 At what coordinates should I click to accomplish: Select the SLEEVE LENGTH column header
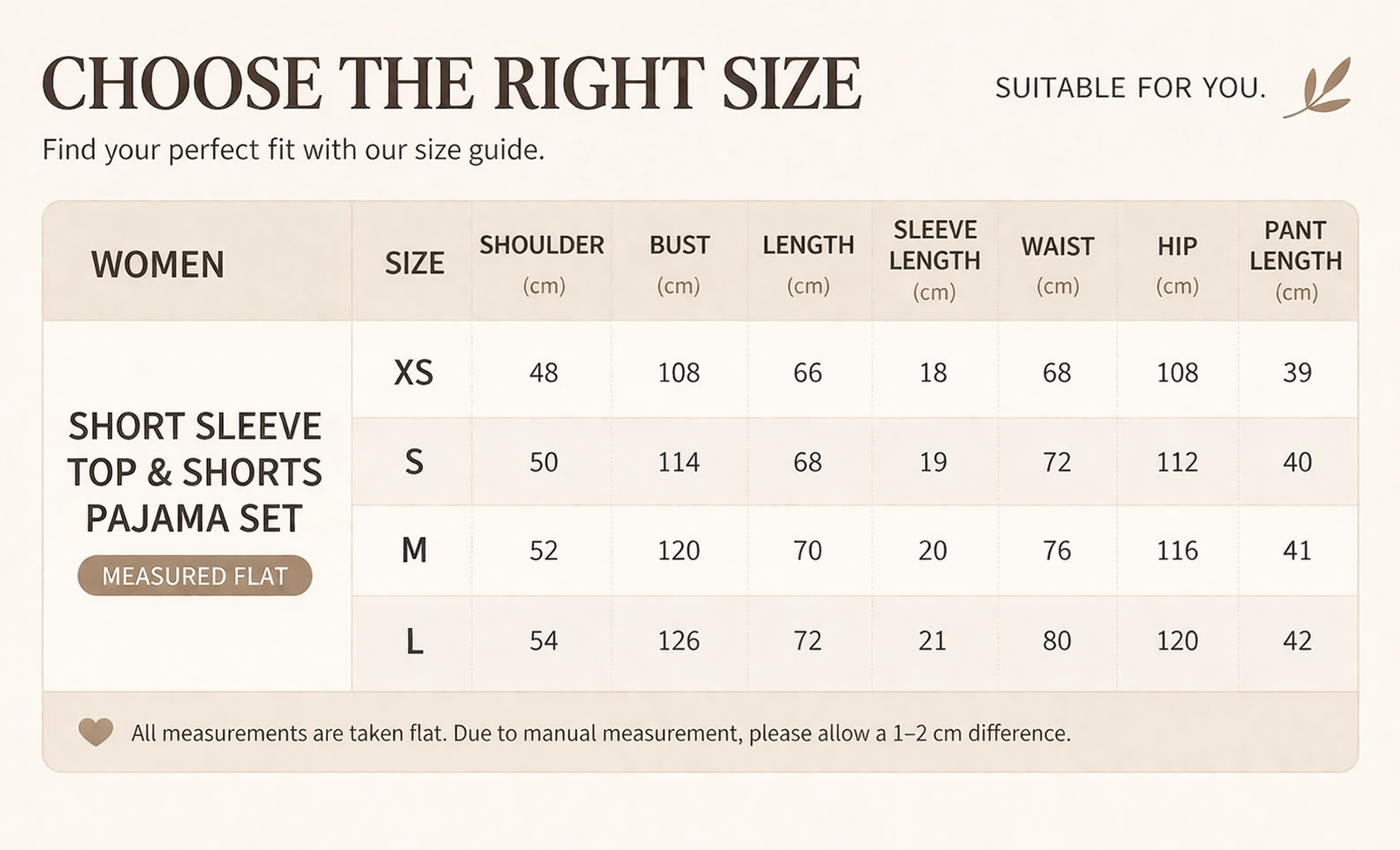pos(934,260)
